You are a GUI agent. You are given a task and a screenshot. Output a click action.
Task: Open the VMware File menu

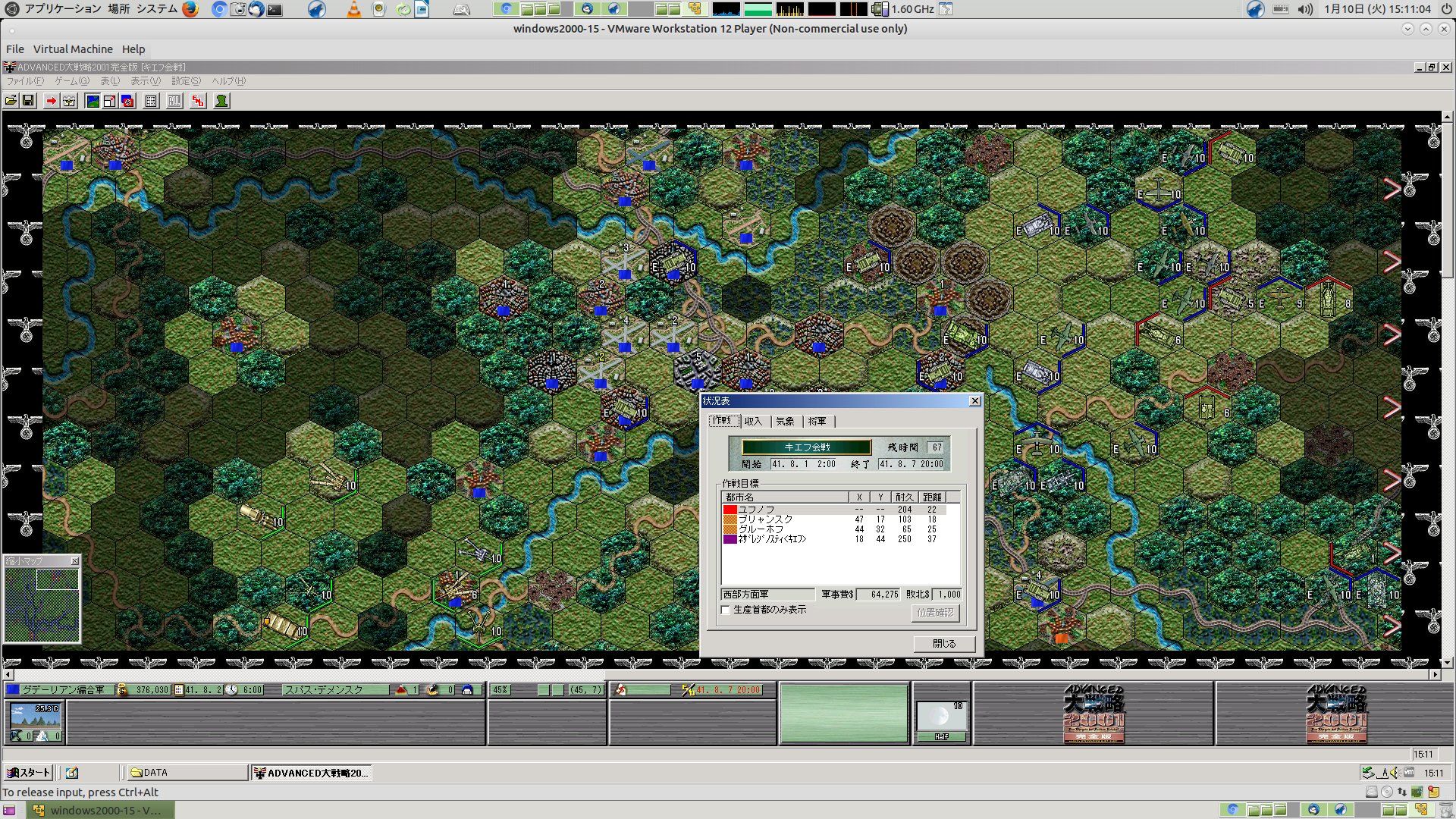[x=15, y=49]
